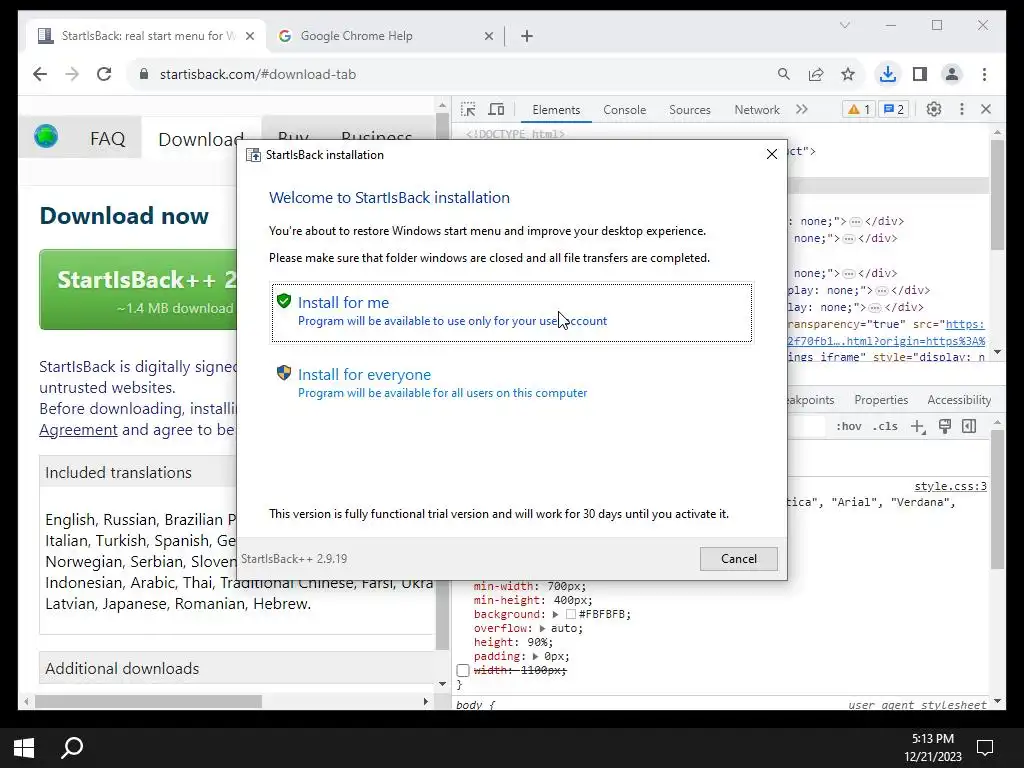Click DevTools issues counter
Screen dimensions: 1024x768
pos(893,109)
